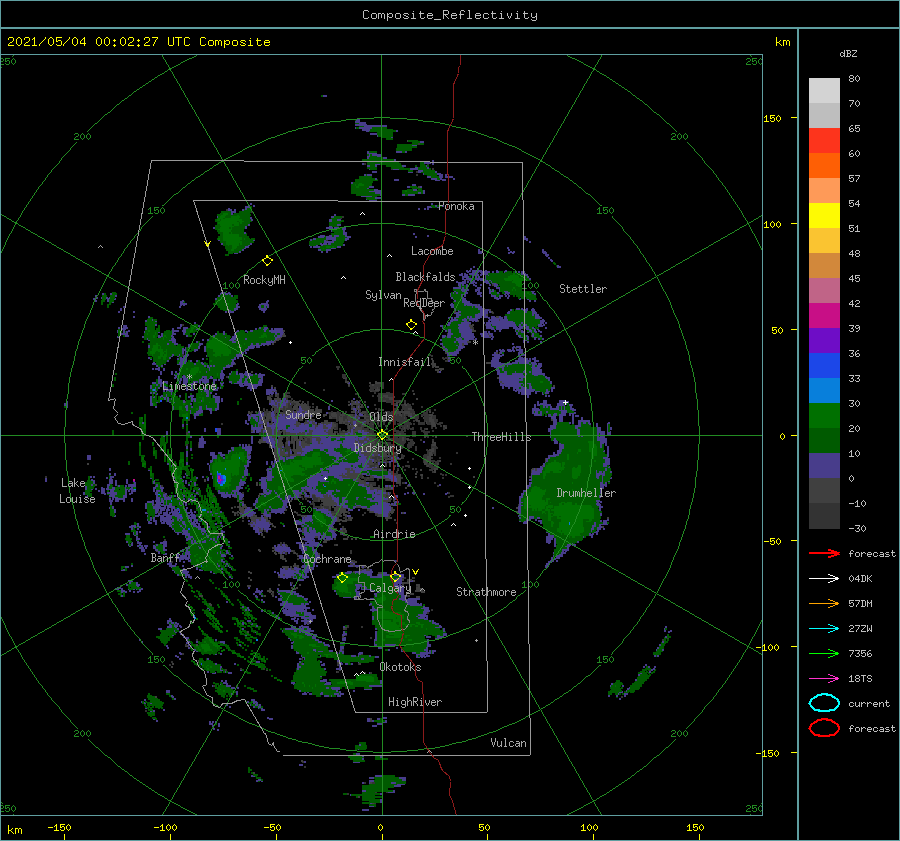900x841 pixels.
Task: Click the magenta 18TS arrow icon
Action: pos(824,679)
